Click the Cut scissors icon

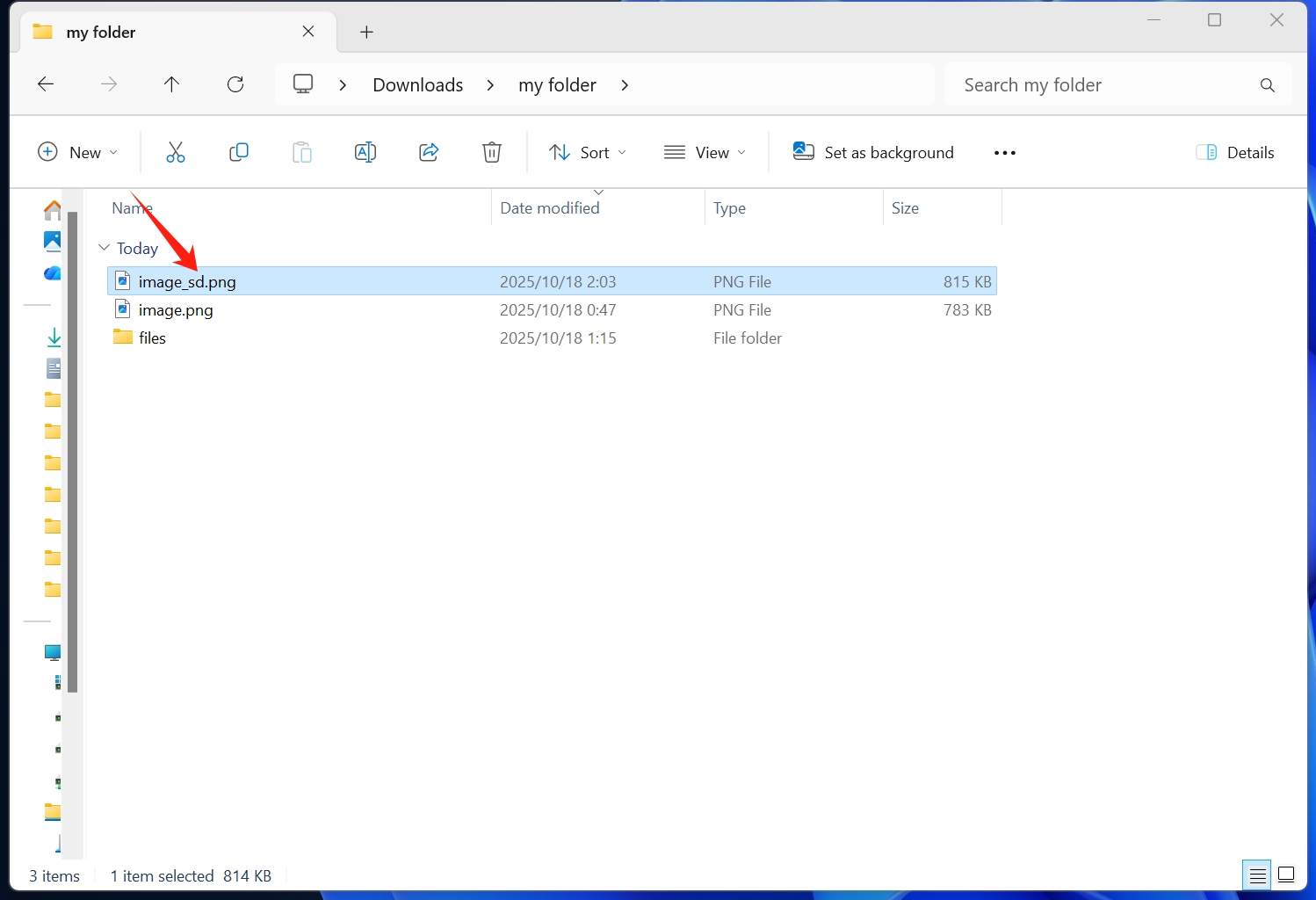[176, 153]
